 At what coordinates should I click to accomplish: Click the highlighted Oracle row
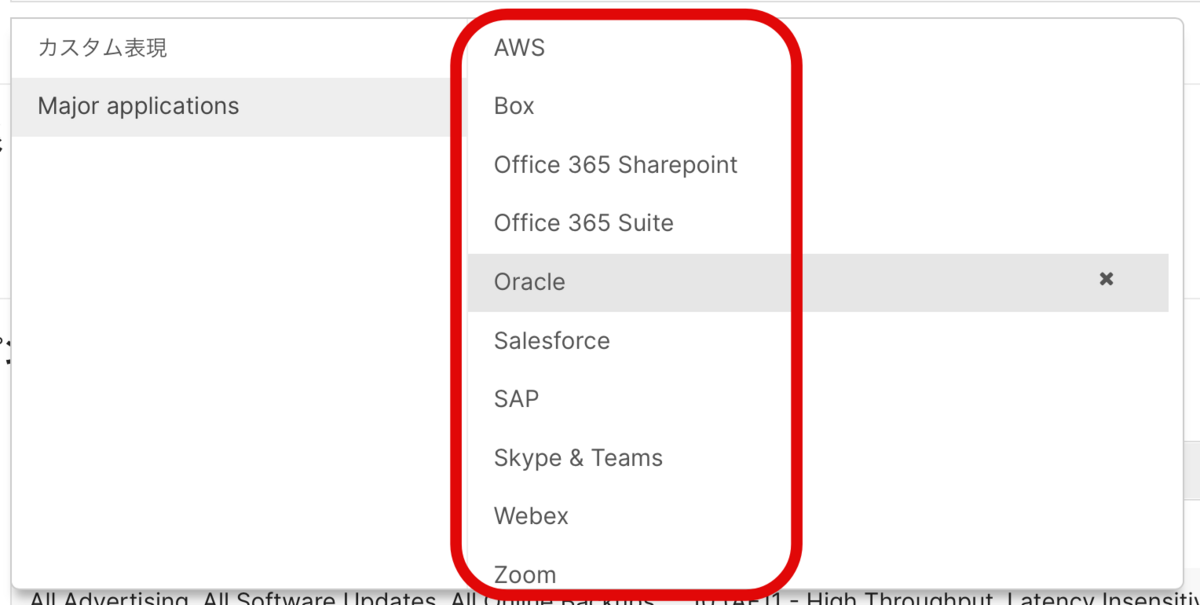click(x=818, y=282)
